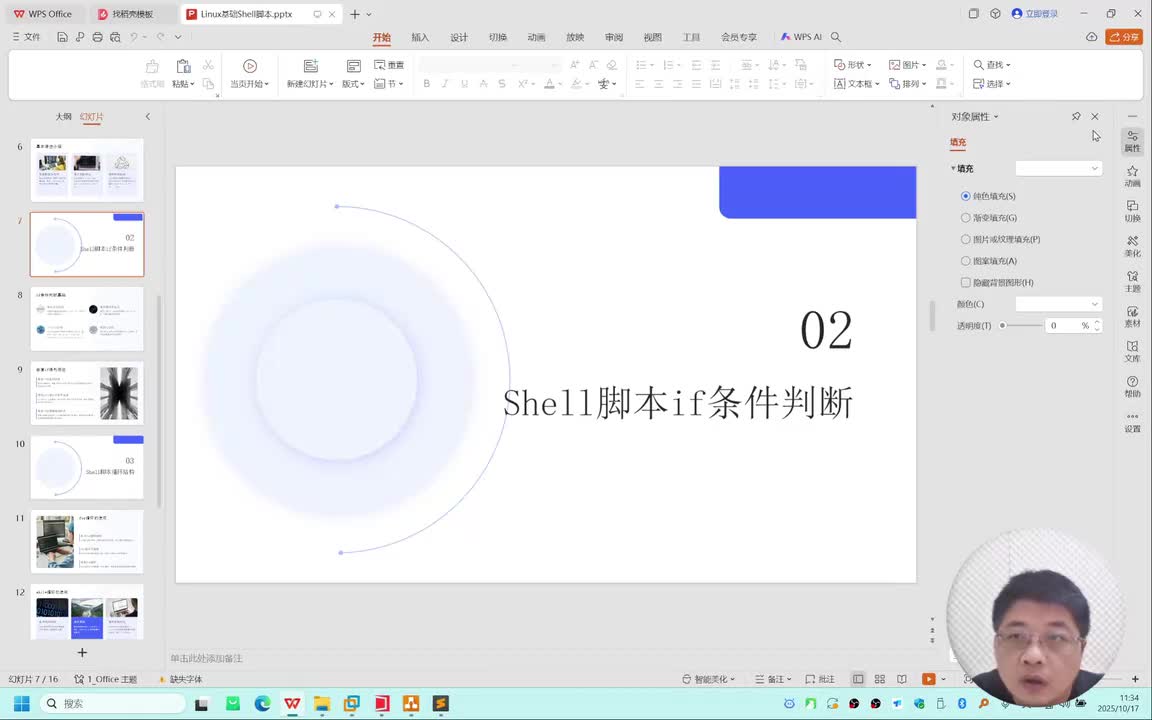The image size is (1152, 720).
Task: Open the 设计 ribbon tab
Action: pos(459,37)
